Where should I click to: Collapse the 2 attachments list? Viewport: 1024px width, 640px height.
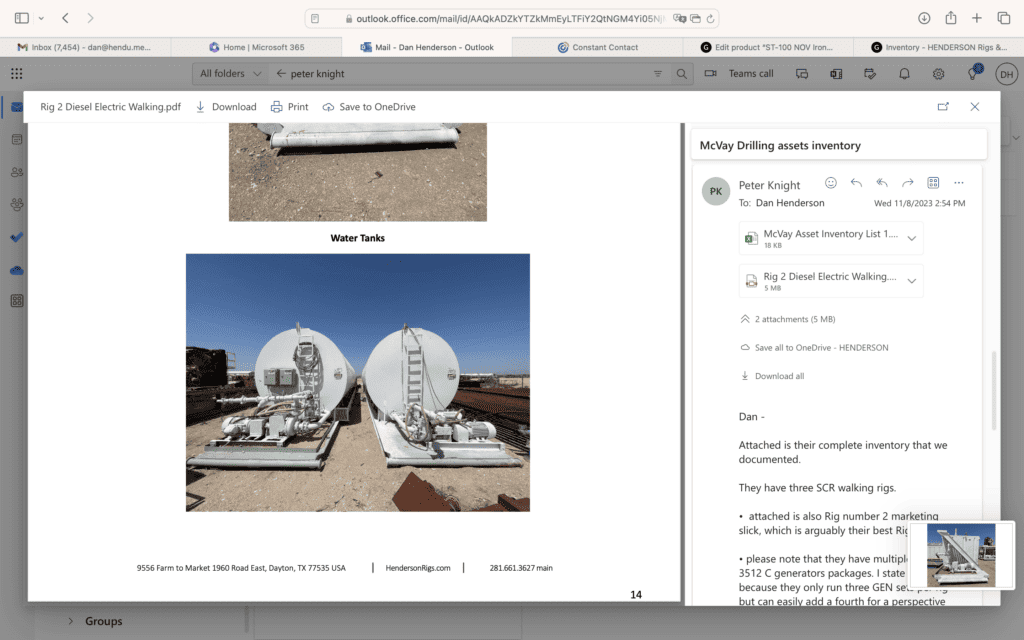coord(745,319)
